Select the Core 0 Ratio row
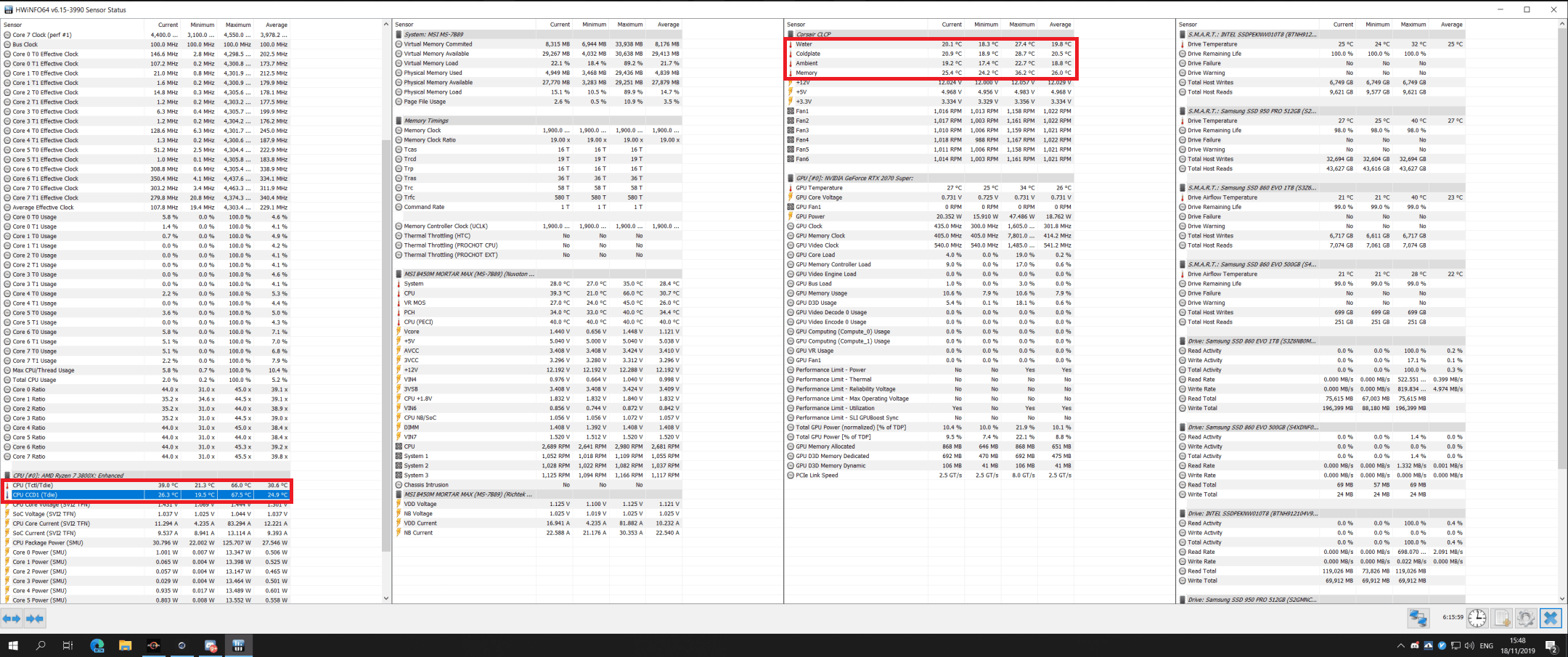 (147, 389)
